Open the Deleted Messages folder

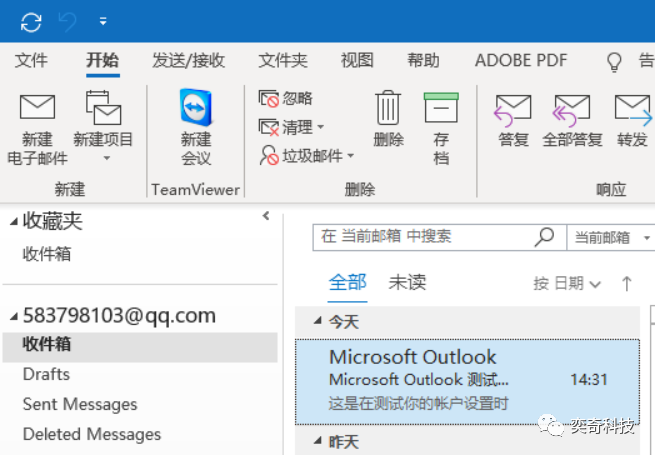92,435
